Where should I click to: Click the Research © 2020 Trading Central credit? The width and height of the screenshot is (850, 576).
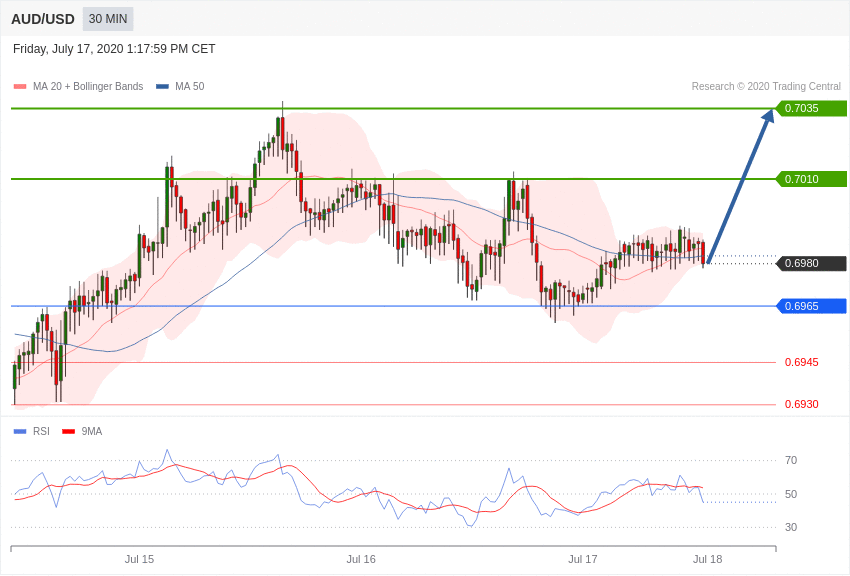[766, 87]
